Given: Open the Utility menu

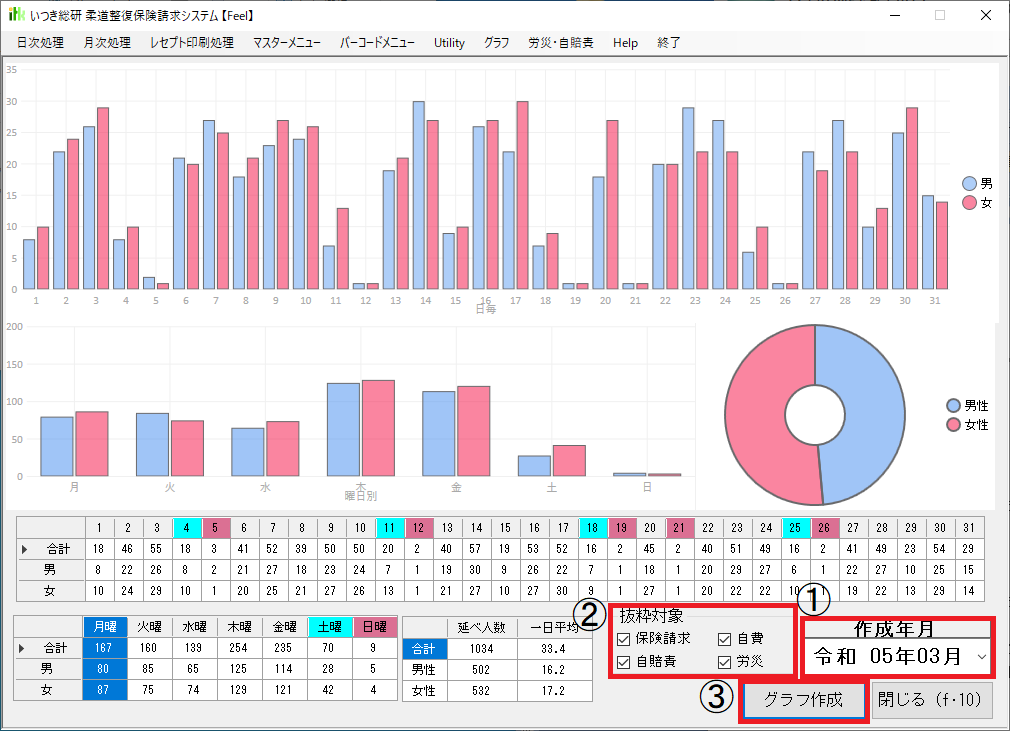Looking at the screenshot, I should (449, 43).
